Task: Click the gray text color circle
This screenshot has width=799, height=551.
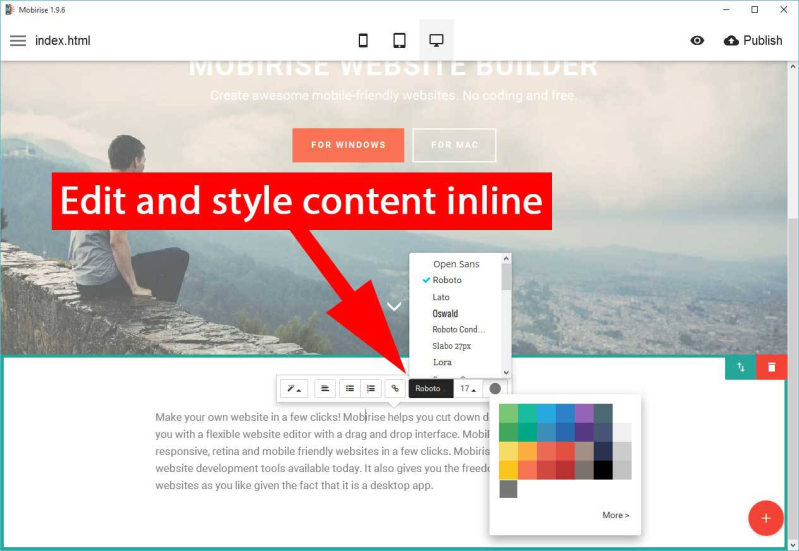Action: point(495,389)
